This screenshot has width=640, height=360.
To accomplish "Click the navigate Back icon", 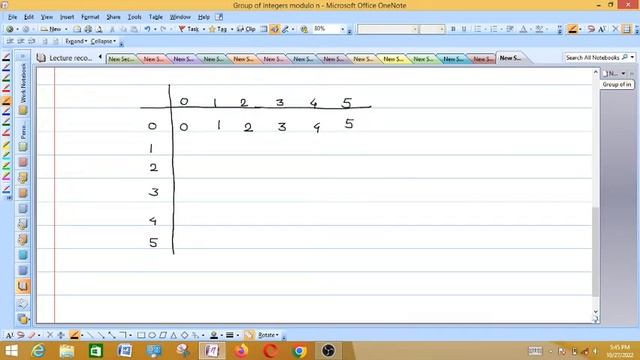I will [9, 29].
